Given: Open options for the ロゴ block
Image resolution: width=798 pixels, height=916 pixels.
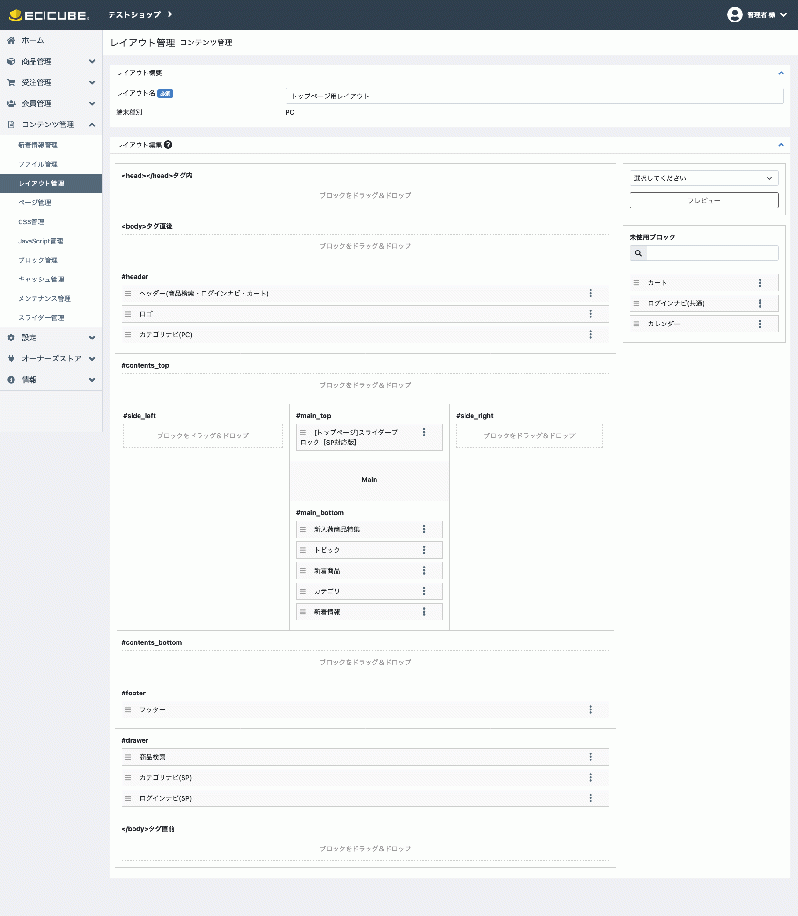Looking at the screenshot, I should pyautogui.click(x=591, y=314).
